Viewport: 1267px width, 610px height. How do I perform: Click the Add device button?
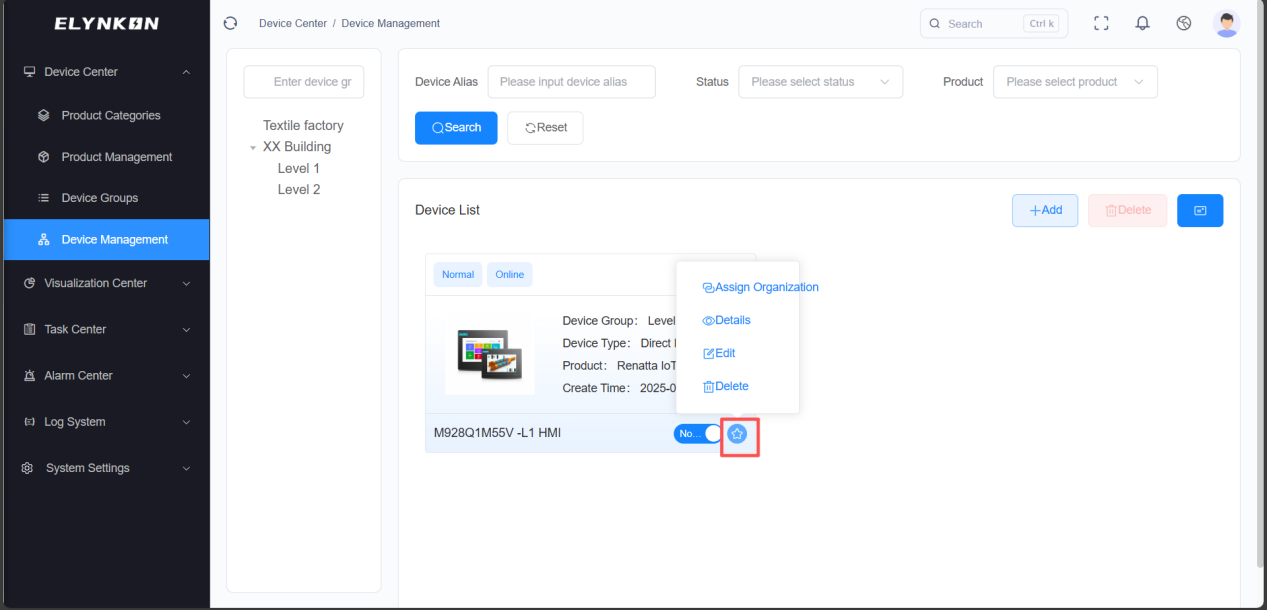pyautogui.click(x=1045, y=210)
